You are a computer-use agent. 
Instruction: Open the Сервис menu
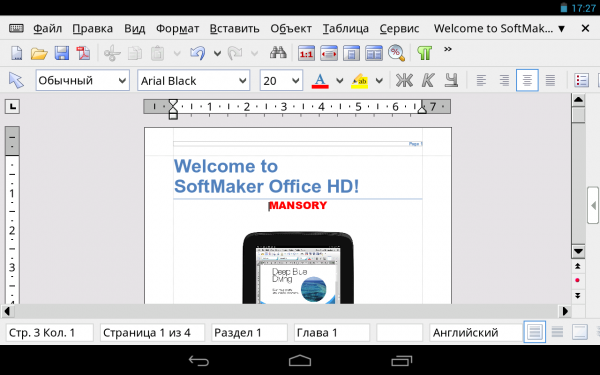(399, 29)
